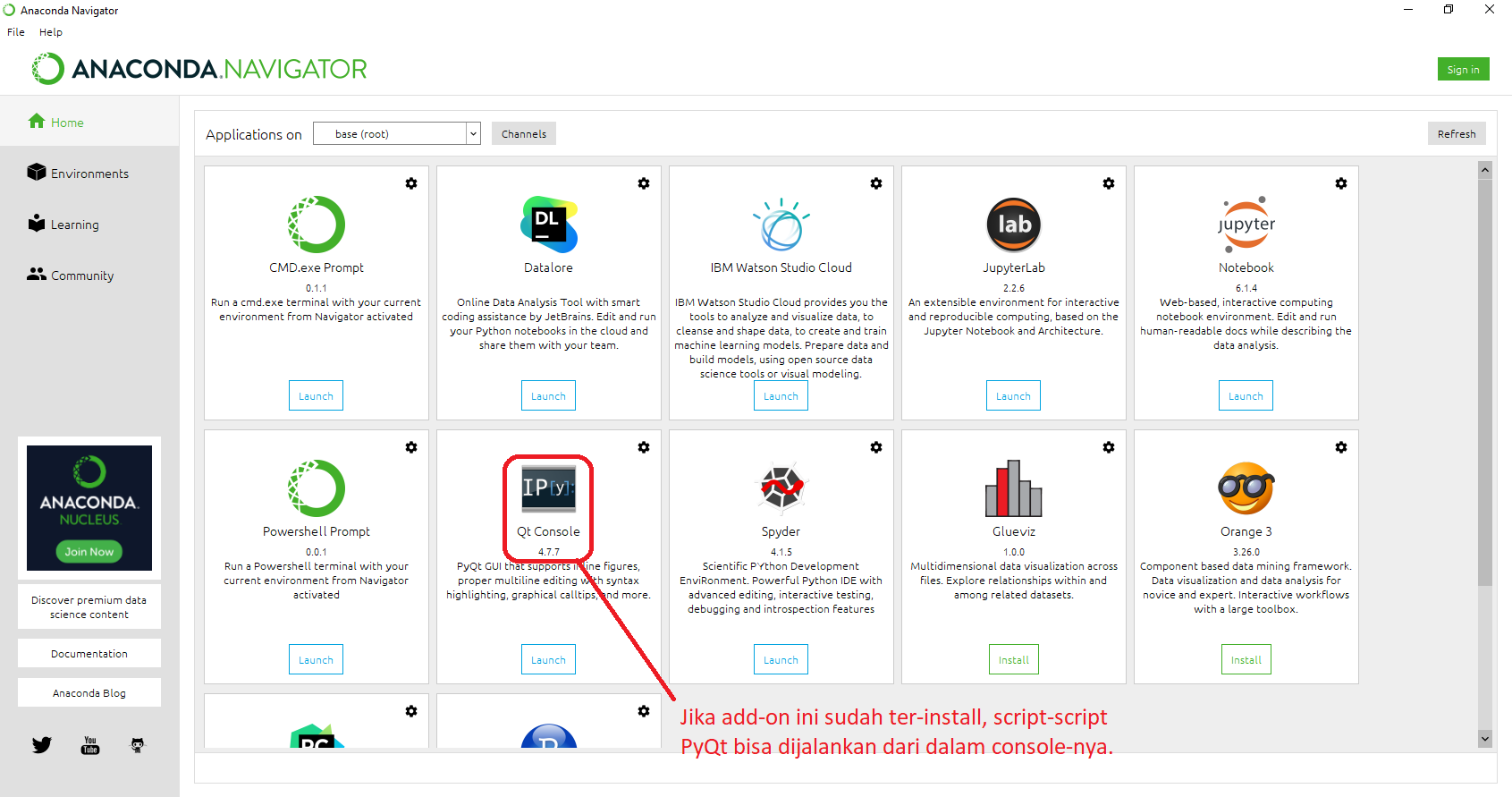Viewport: 1512px width, 797px height.
Task: Click the Qt Console IPython icon
Action: click(x=549, y=488)
